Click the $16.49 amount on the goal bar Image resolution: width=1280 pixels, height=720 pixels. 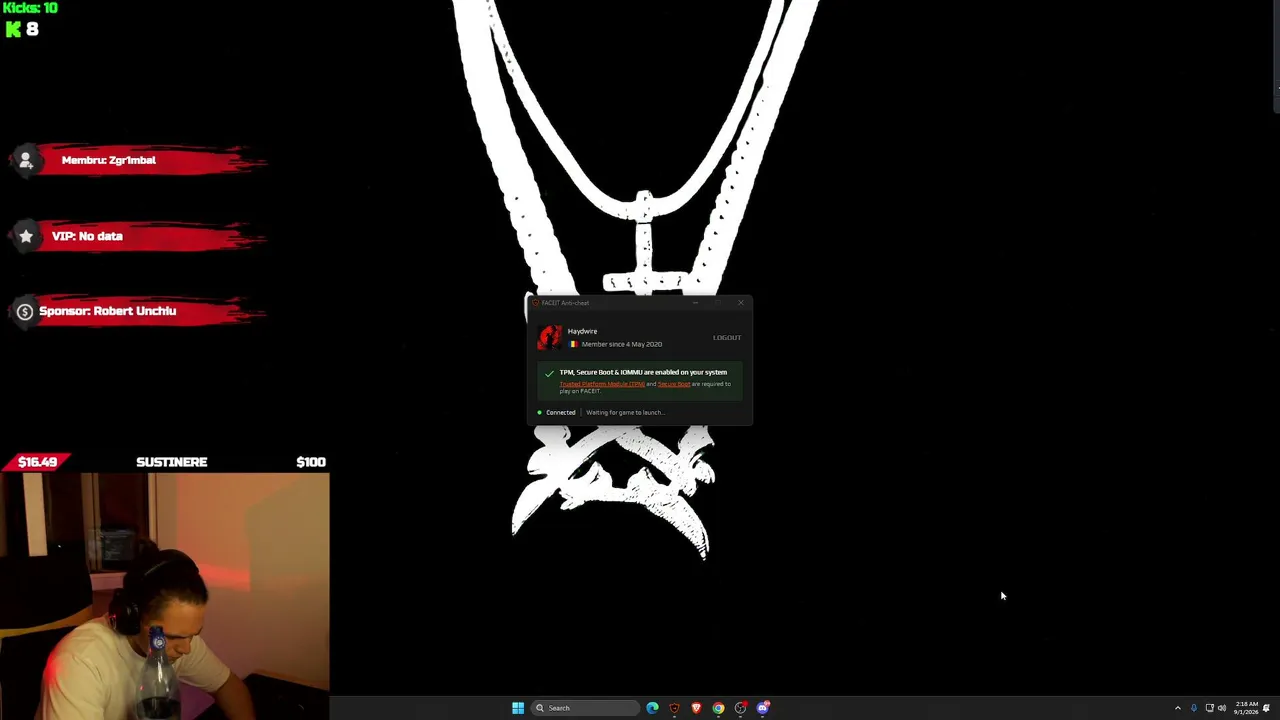(37, 462)
